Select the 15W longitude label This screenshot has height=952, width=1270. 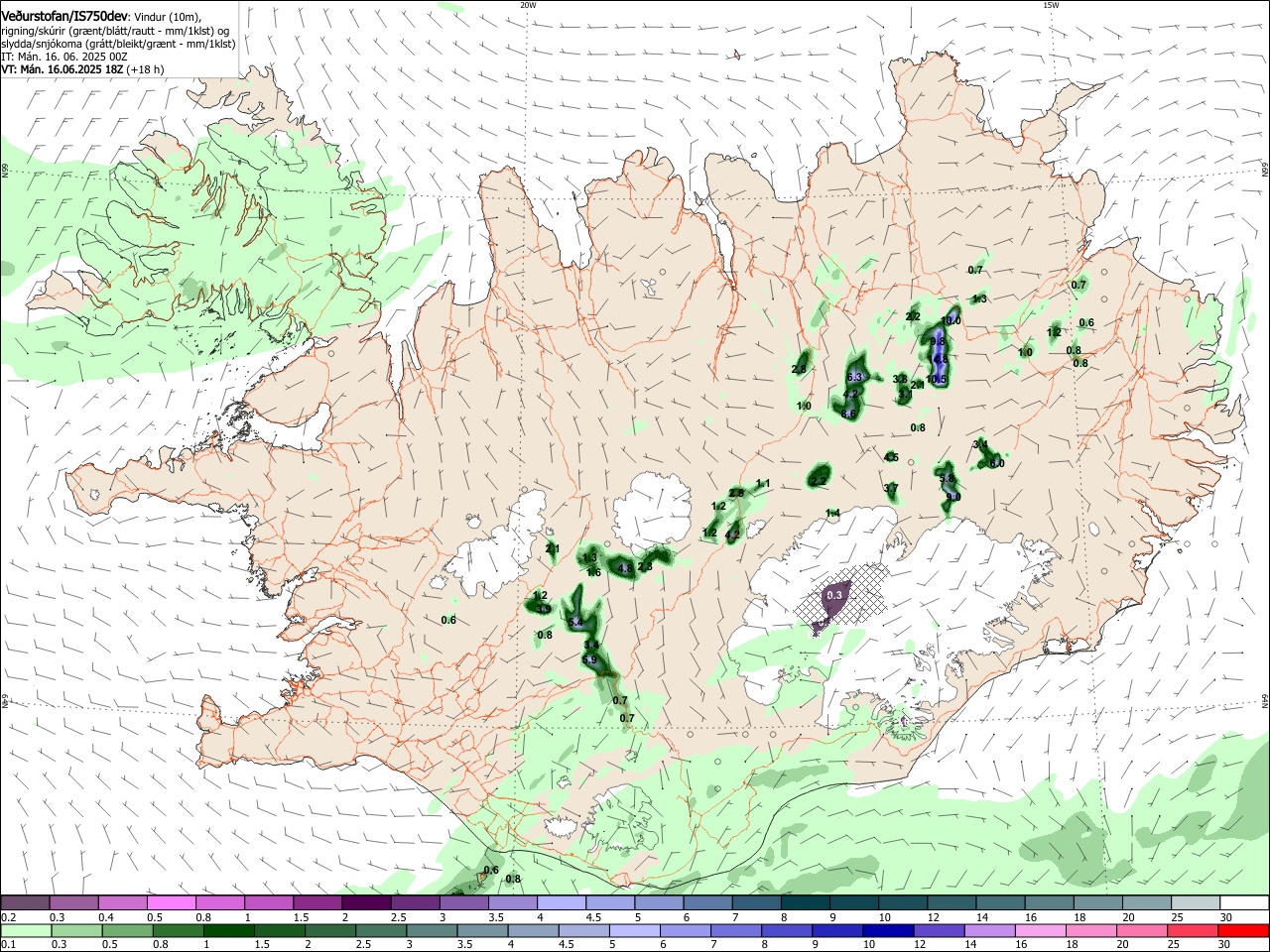[1051, 5]
